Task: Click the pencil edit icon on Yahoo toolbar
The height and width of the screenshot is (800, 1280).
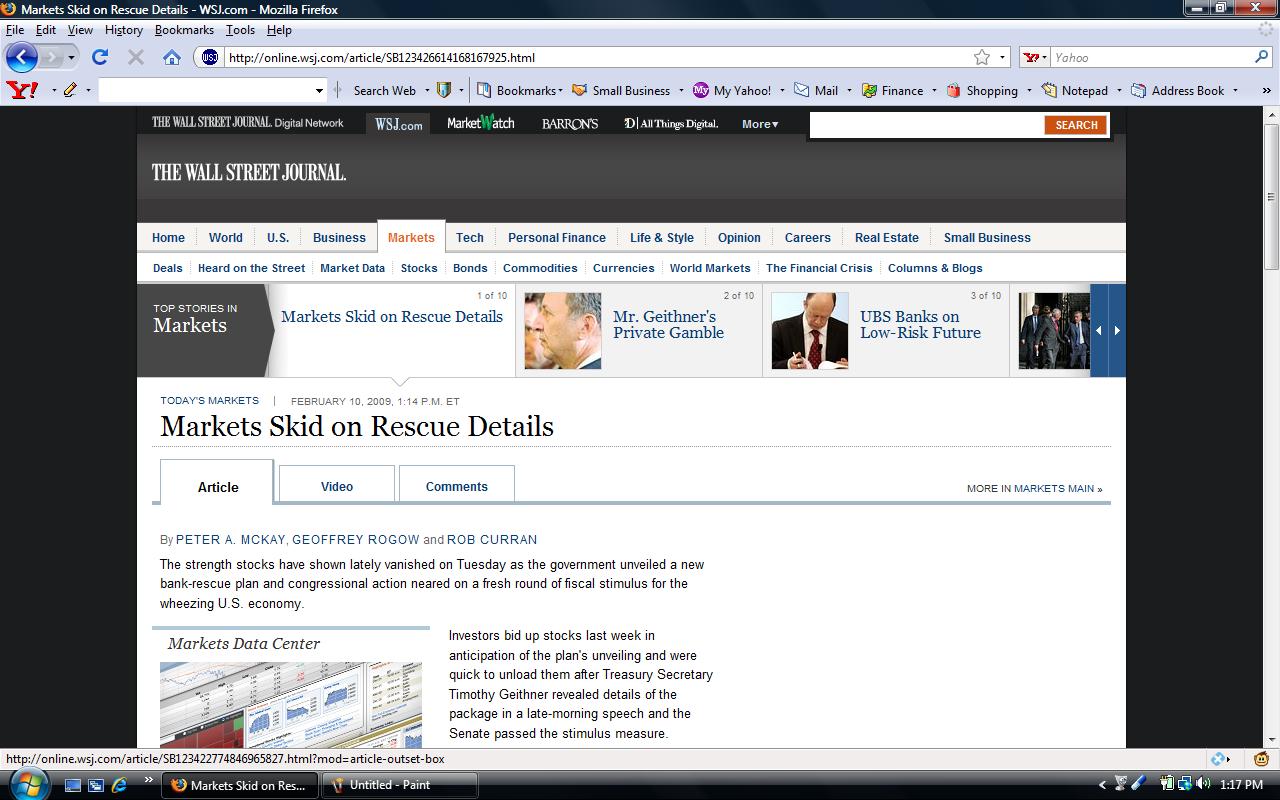Action: [x=72, y=90]
